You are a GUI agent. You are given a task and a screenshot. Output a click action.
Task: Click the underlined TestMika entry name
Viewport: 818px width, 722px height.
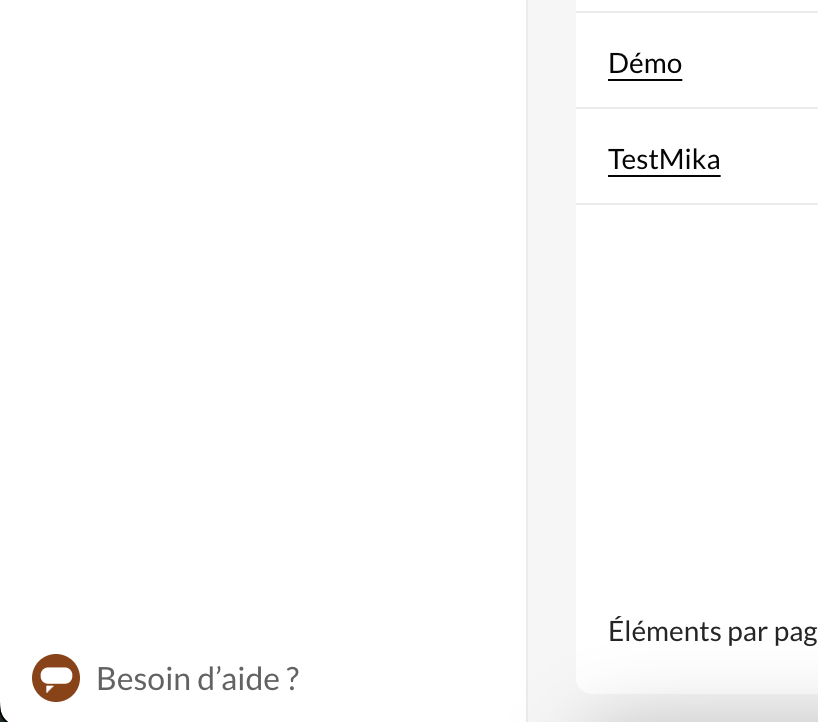click(x=664, y=160)
